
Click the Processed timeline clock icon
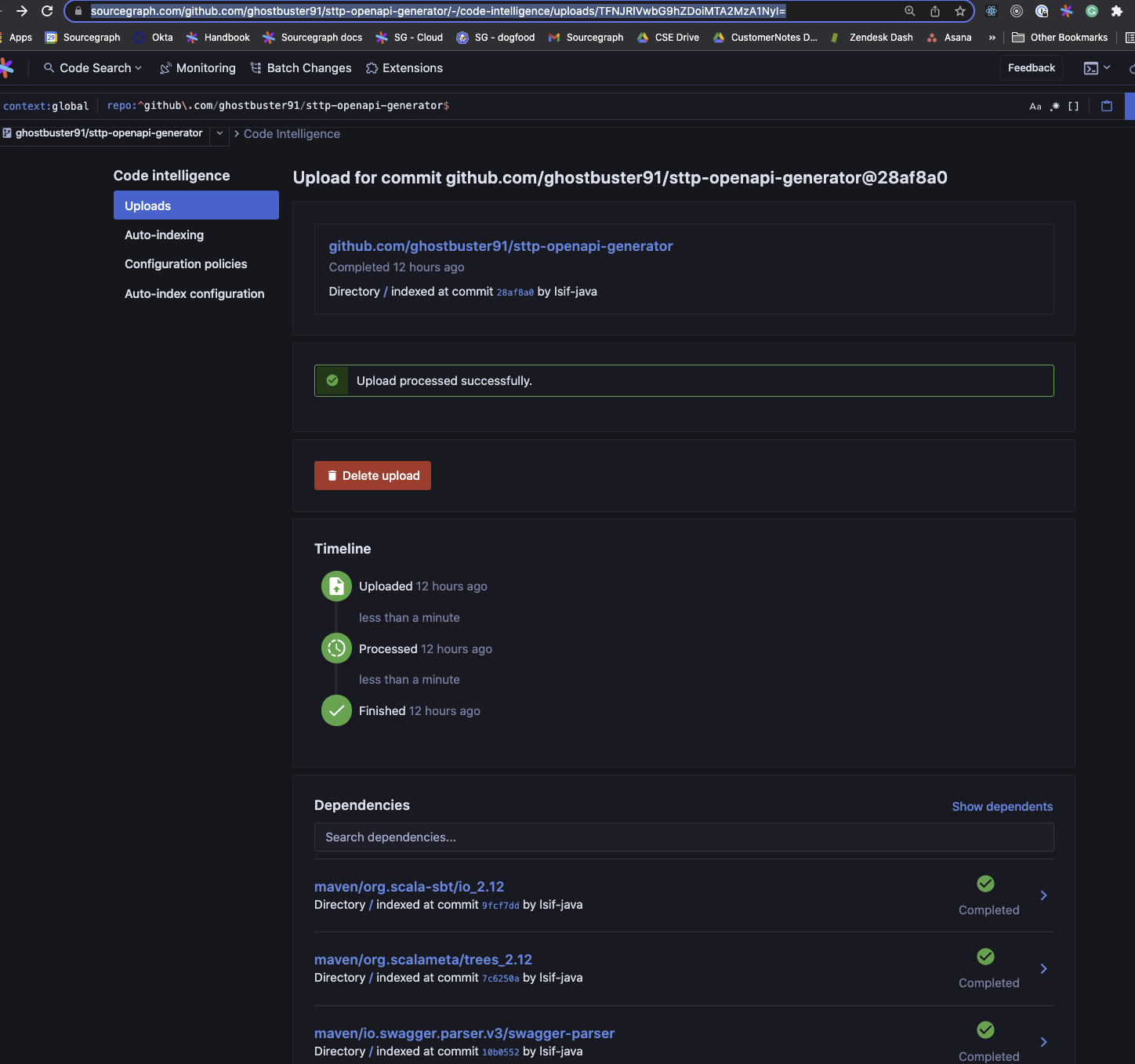point(336,648)
